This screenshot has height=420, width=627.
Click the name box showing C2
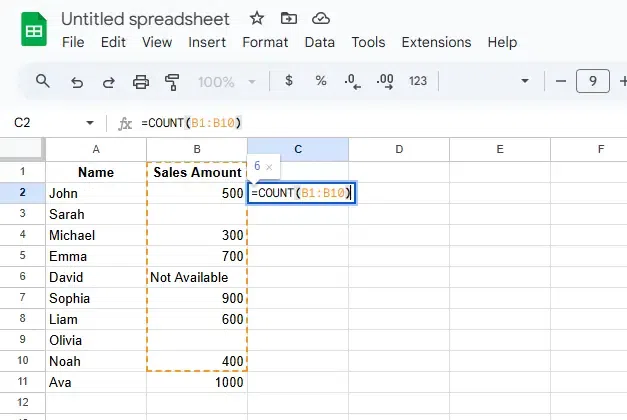coord(22,123)
